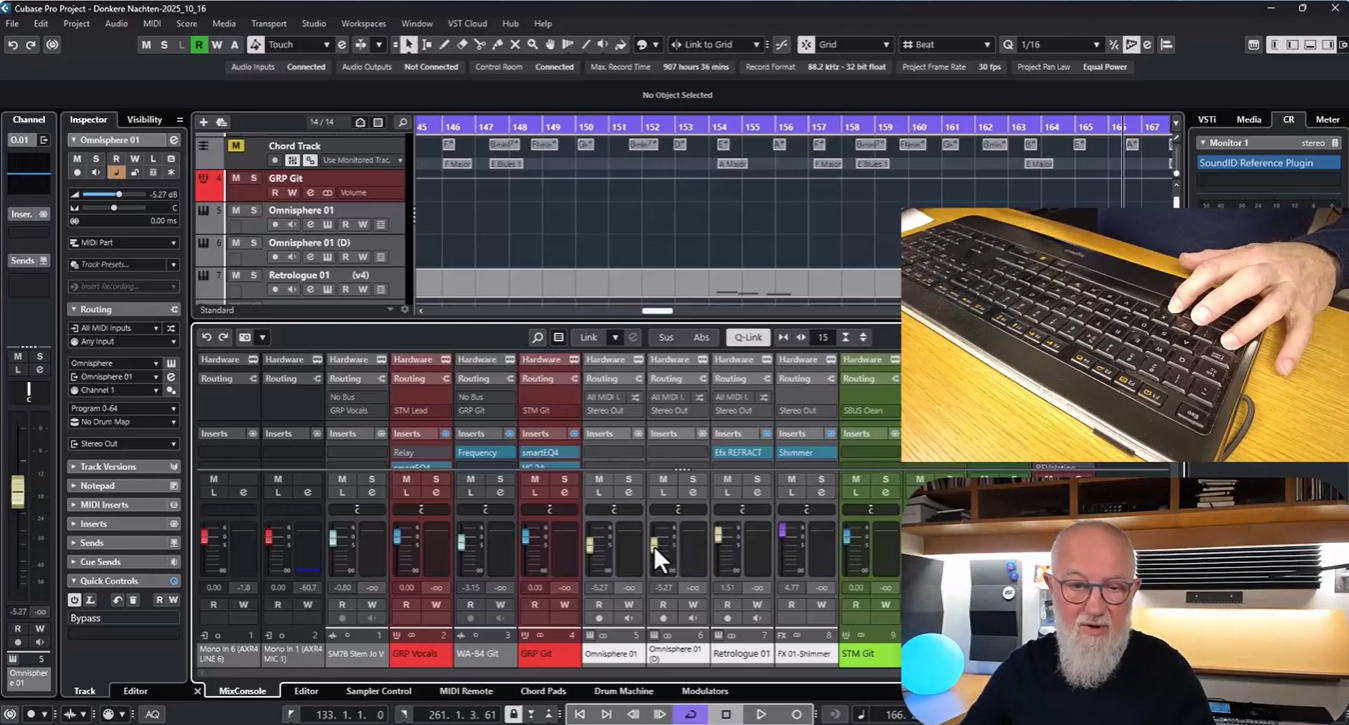
Task: Pick the Eraser tool in toolbar
Action: pos(462,45)
